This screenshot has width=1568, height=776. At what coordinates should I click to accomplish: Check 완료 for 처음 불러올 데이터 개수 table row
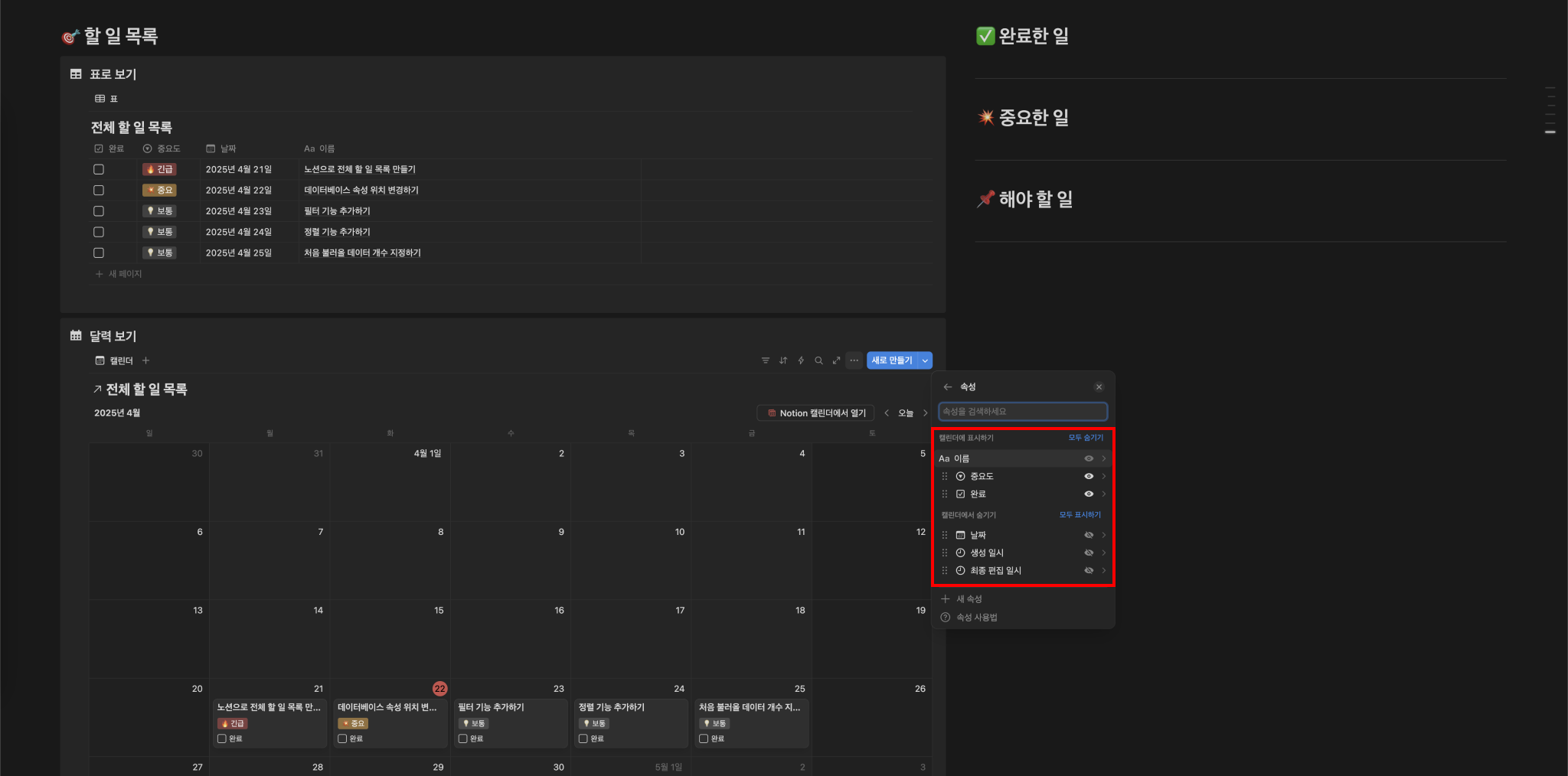[x=99, y=253]
